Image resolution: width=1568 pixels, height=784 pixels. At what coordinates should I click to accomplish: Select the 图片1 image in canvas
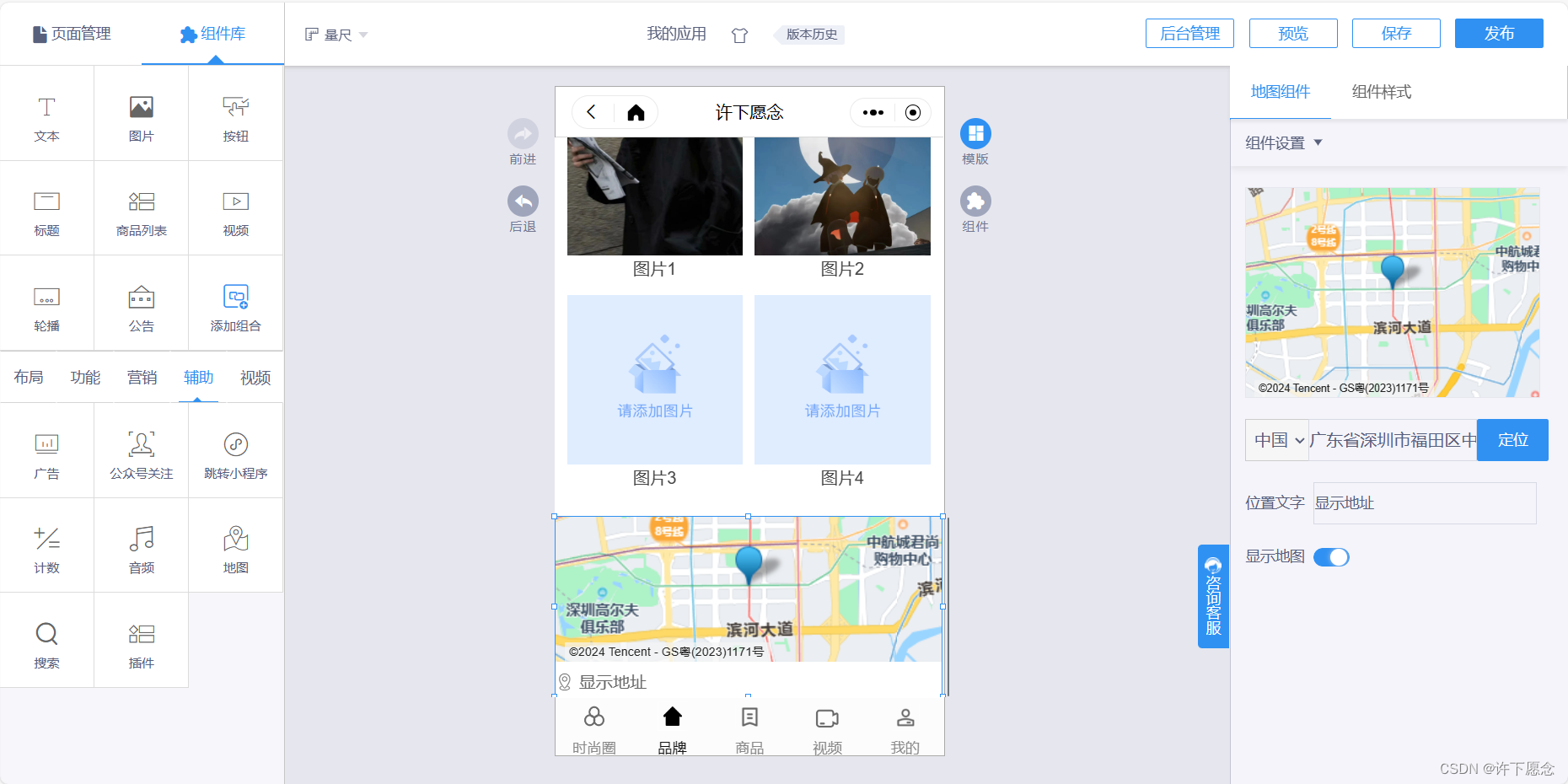pos(655,196)
